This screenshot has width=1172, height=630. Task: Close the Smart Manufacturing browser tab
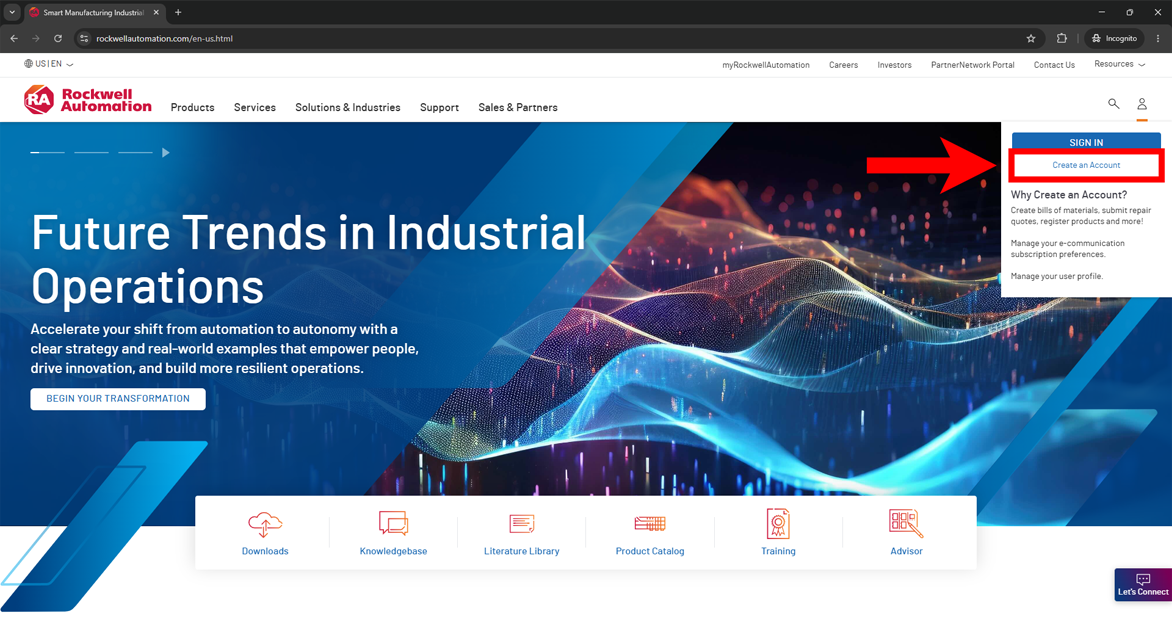pyautogui.click(x=155, y=12)
